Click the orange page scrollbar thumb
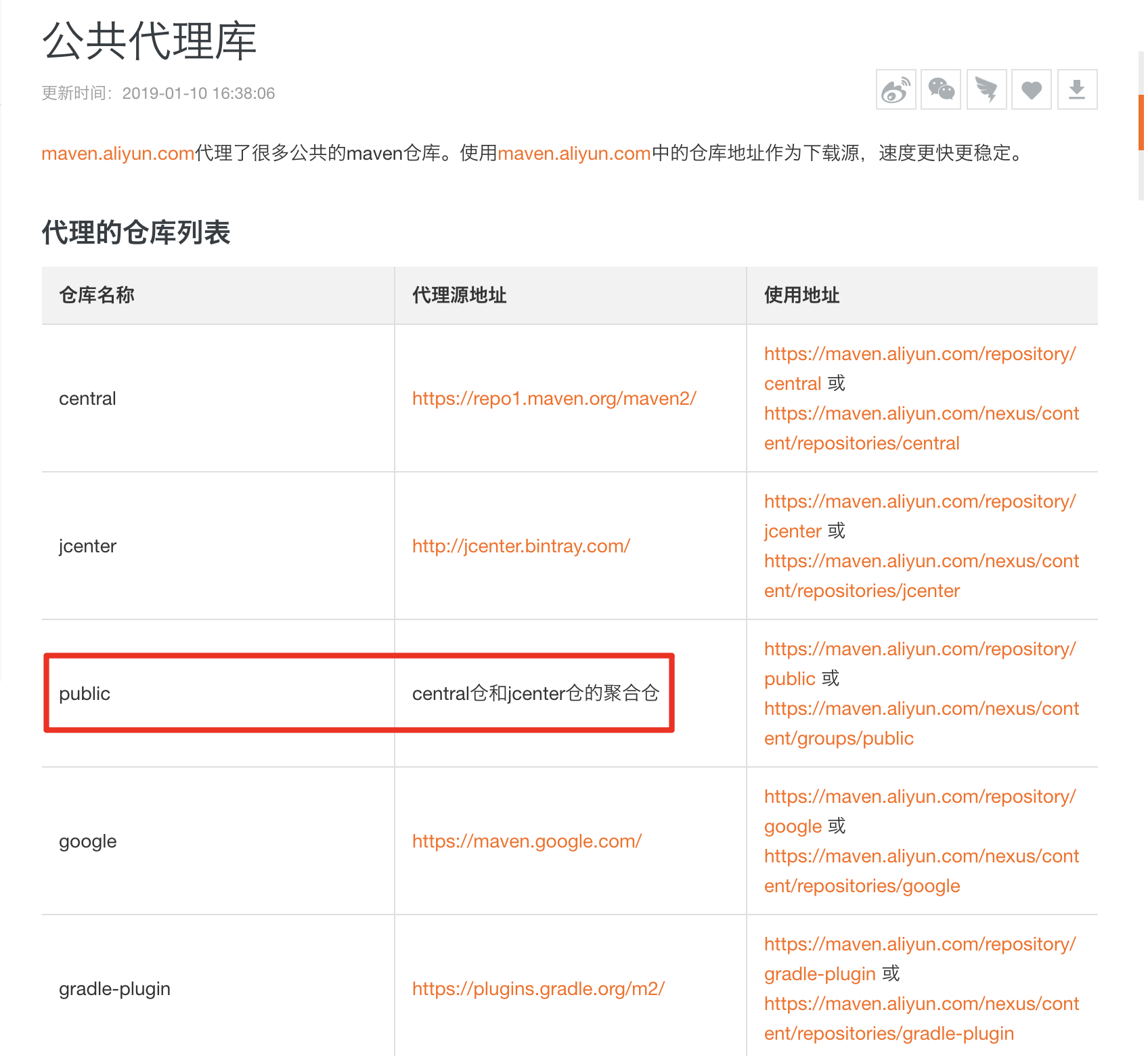The height and width of the screenshot is (1056, 1148). [x=1141, y=122]
